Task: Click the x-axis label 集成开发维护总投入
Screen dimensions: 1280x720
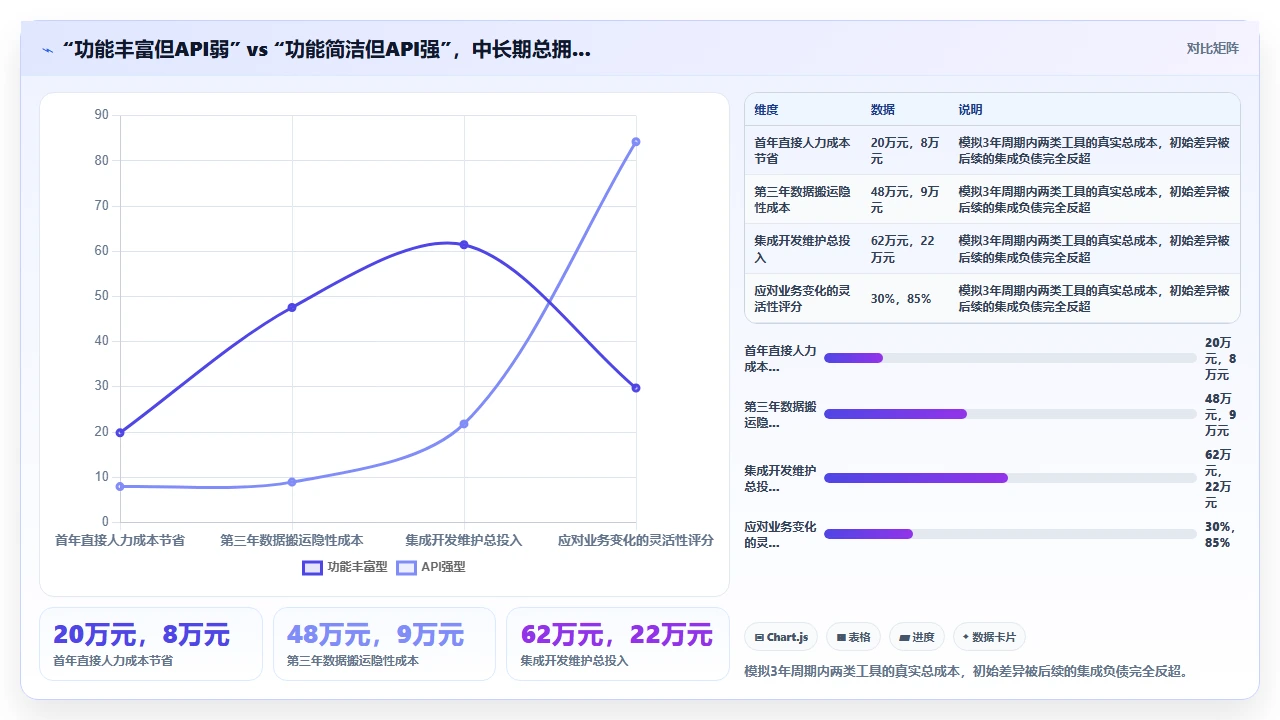Action: tap(464, 540)
